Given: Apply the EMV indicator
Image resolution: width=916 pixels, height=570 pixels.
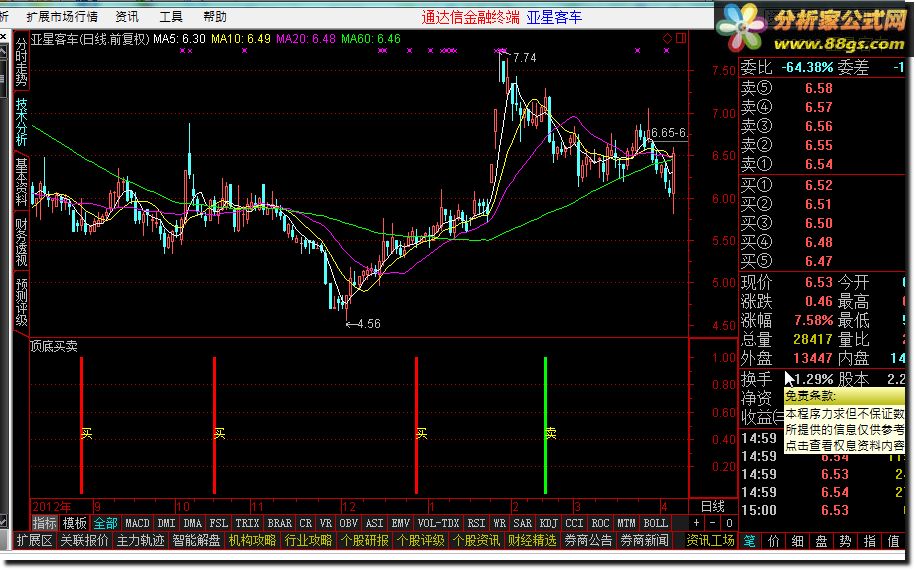Looking at the screenshot, I should (x=400, y=523).
